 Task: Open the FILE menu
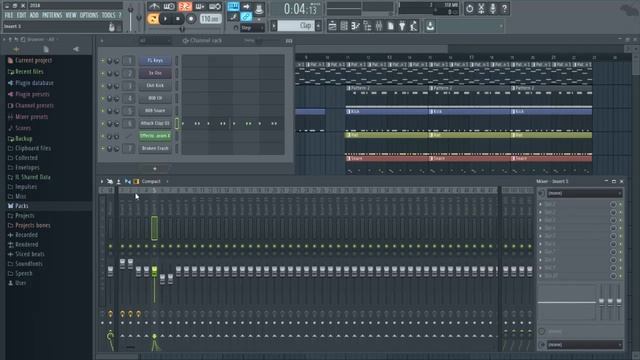[9, 16]
